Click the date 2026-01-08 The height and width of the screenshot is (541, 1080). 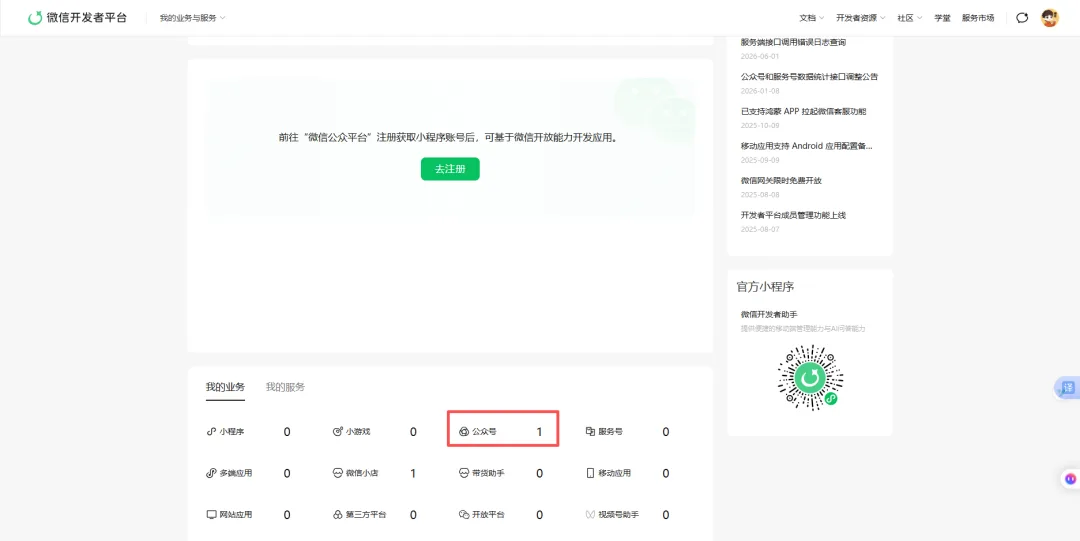760,91
